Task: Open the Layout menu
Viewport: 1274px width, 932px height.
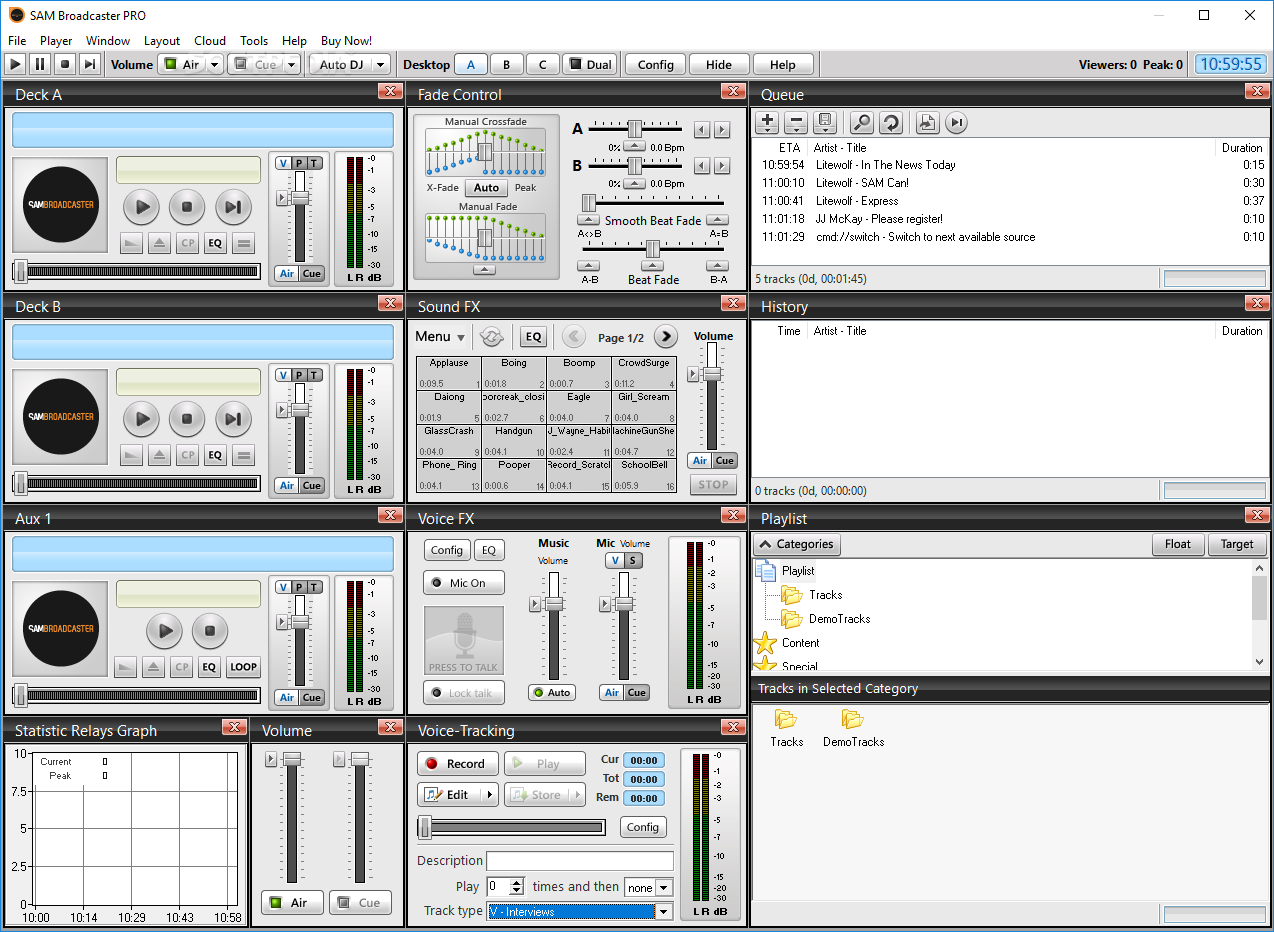Action: tap(162, 41)
